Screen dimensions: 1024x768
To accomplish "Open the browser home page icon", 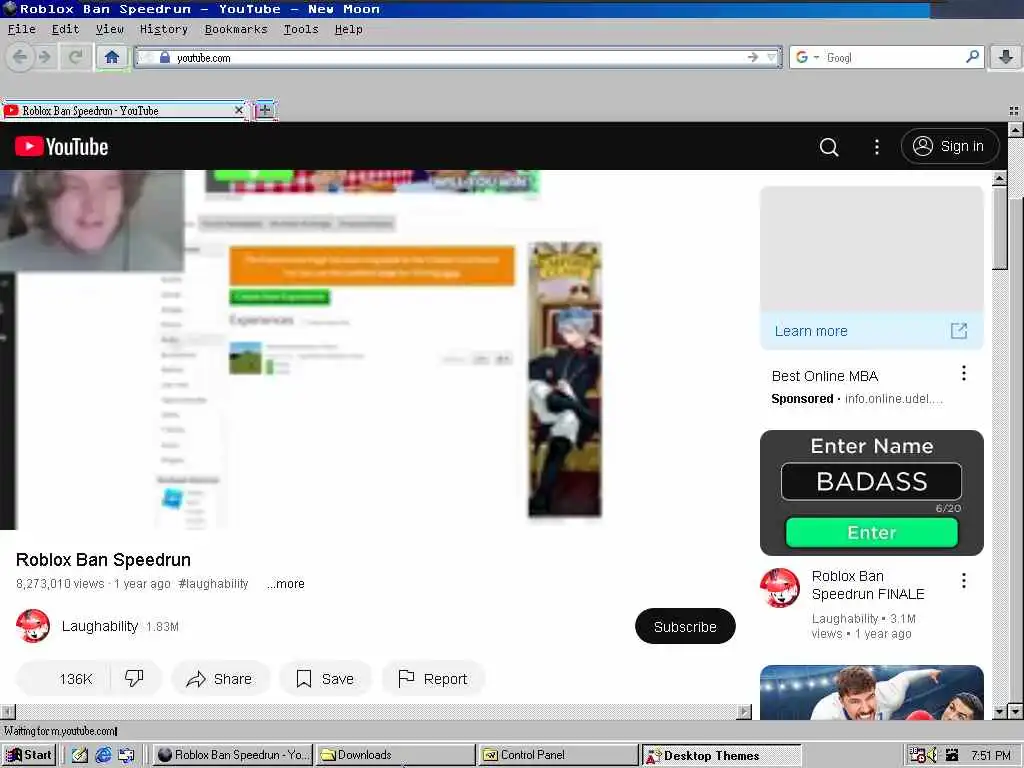I will [x=112, y=57].
